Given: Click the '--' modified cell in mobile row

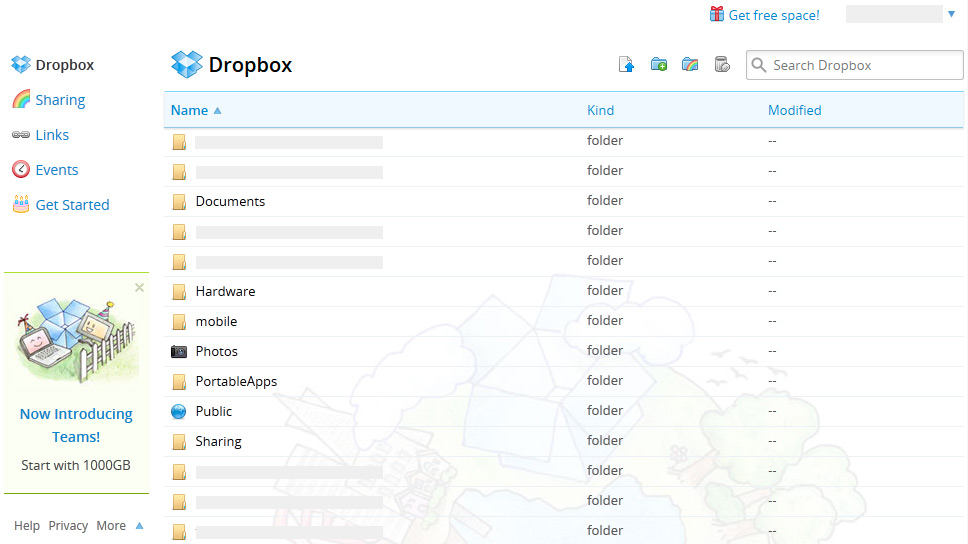Looking at the screenshot, I should pos(772,322).
